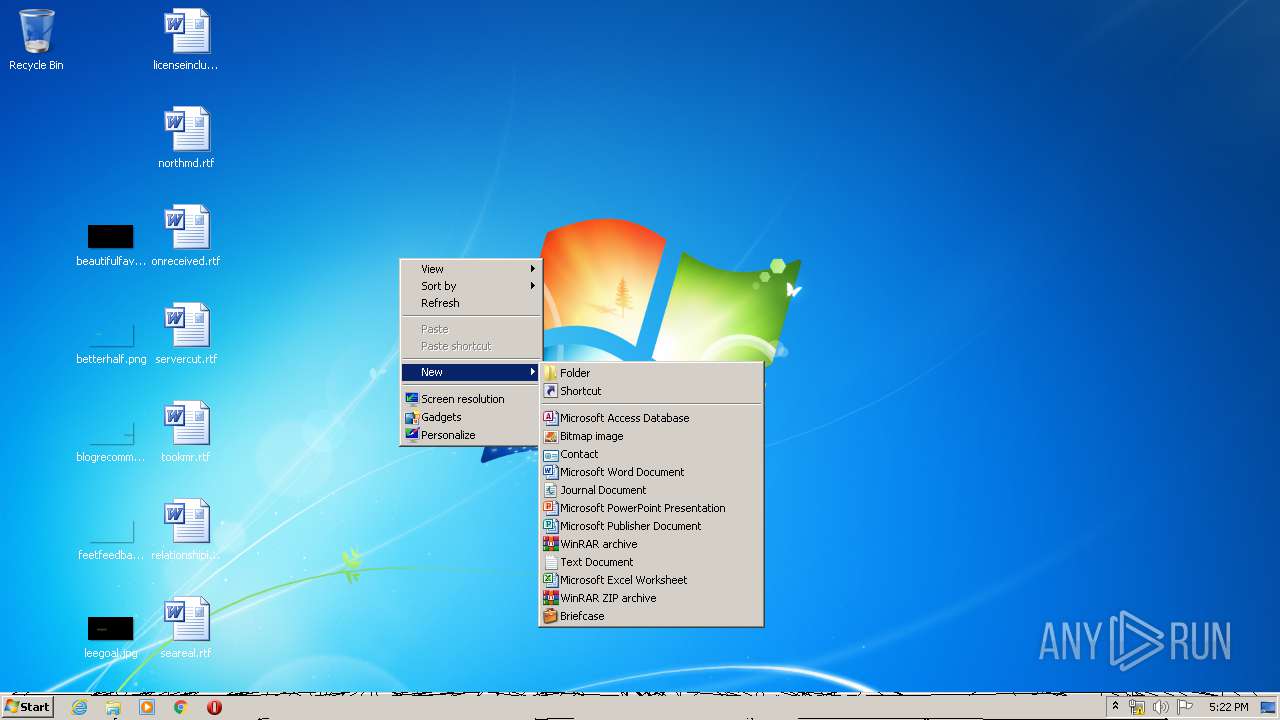Viewport: 1280px width, 720px height.
Task: Select the servercut.rtf file icon
Action: [186, 334]
